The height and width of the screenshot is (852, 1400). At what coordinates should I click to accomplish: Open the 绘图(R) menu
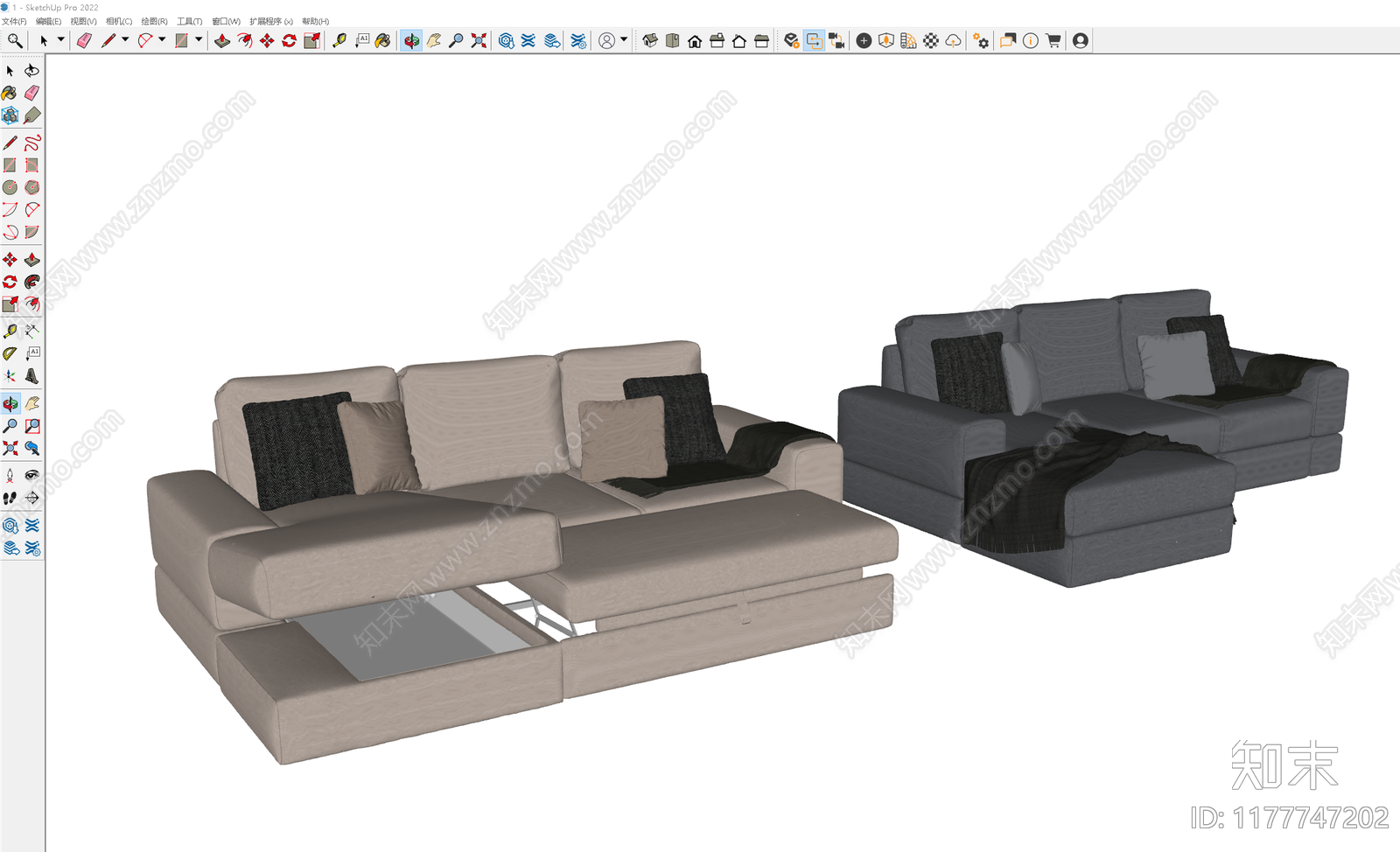coord(154,21)
